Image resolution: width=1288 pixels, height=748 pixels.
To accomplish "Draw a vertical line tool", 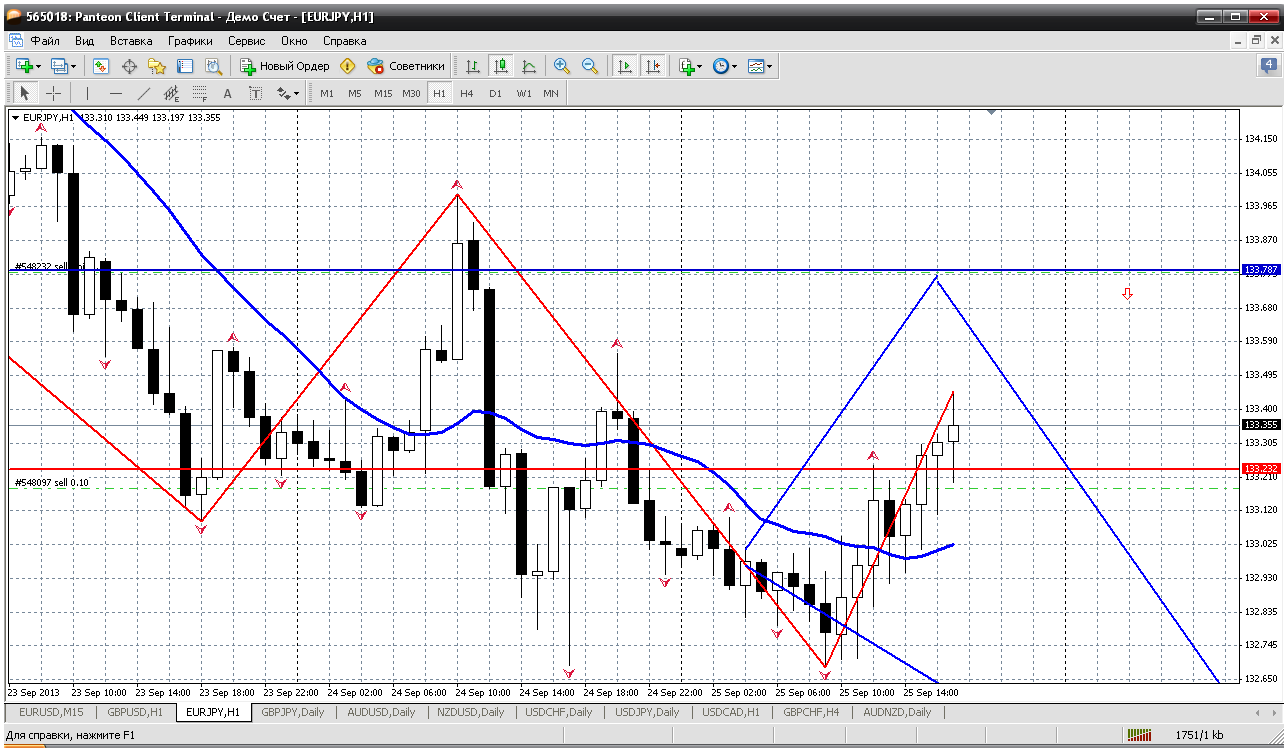I will click(x=87, y=93).
